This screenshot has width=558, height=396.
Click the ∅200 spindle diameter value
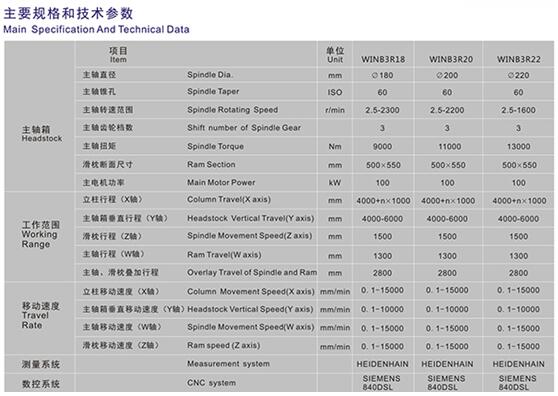pos(447,75)
